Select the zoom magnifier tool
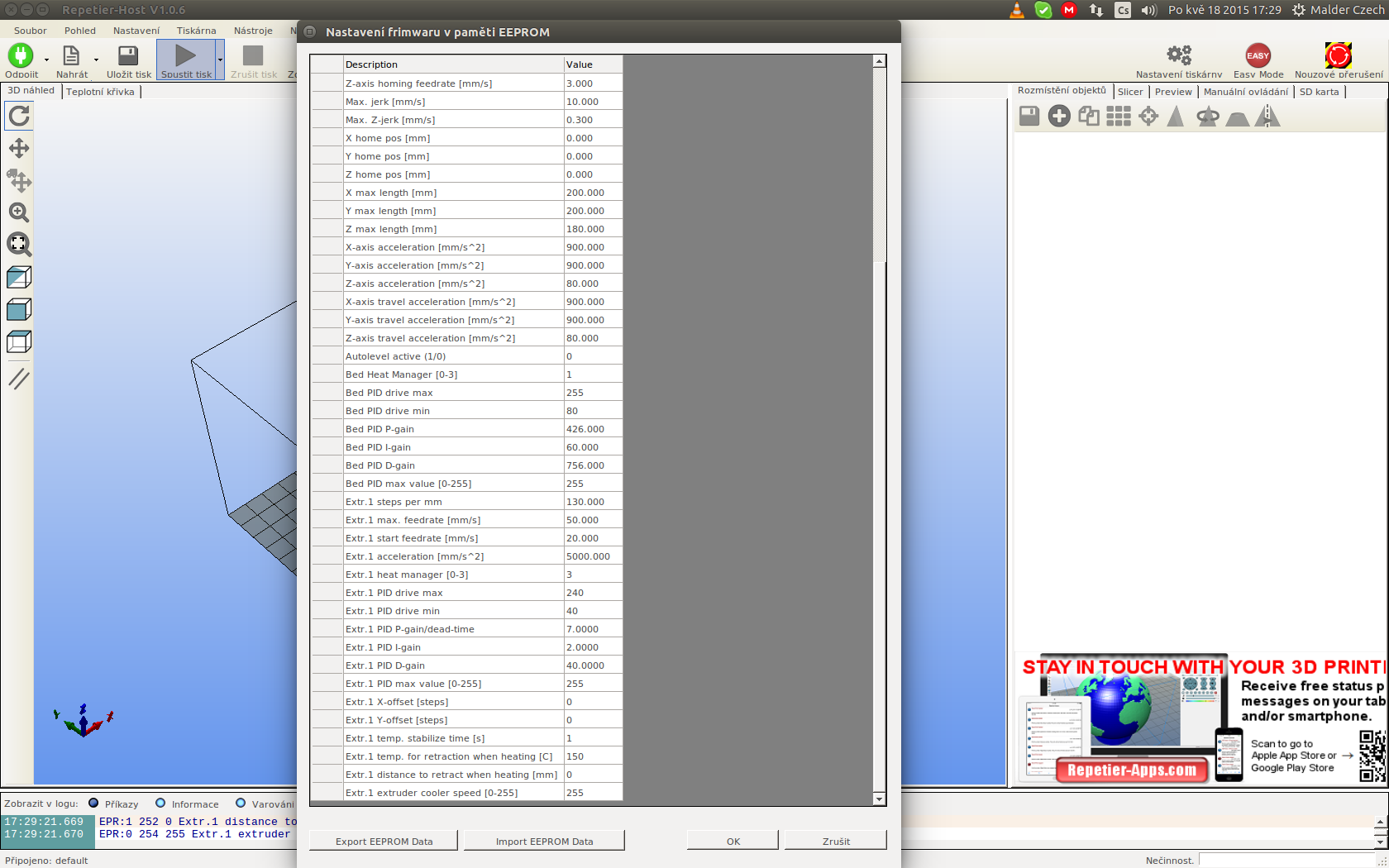The image size is (1389, 868). coord(19,212)
